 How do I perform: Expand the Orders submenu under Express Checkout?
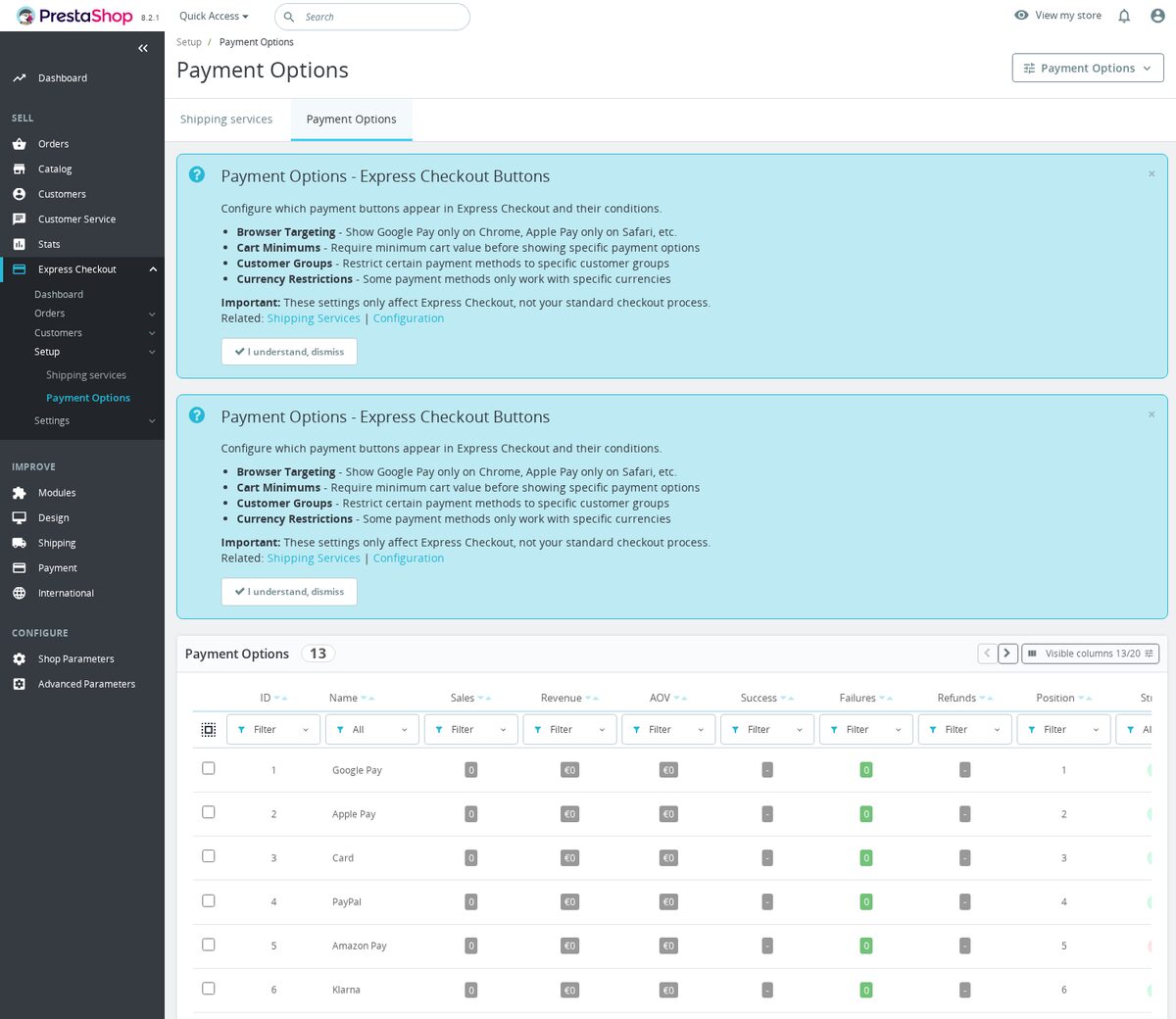152,315
